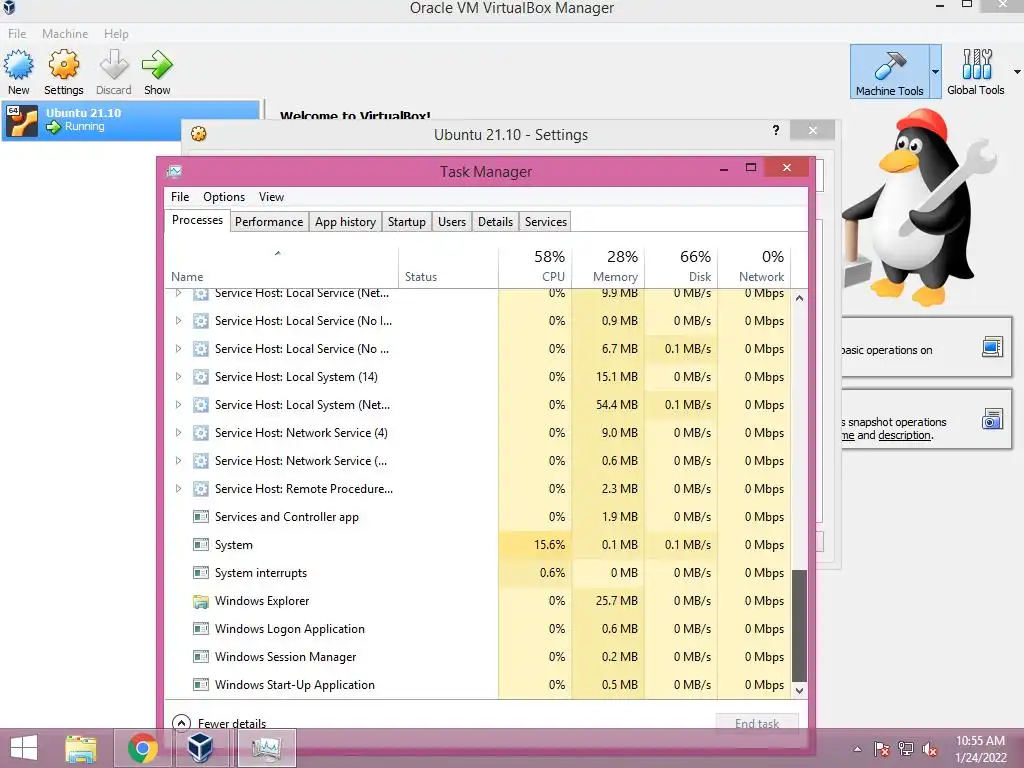Viewport: 1024px width, 768px height.
Task: Click the Windows Logon Application icon
Action: (x=200, y=629)
